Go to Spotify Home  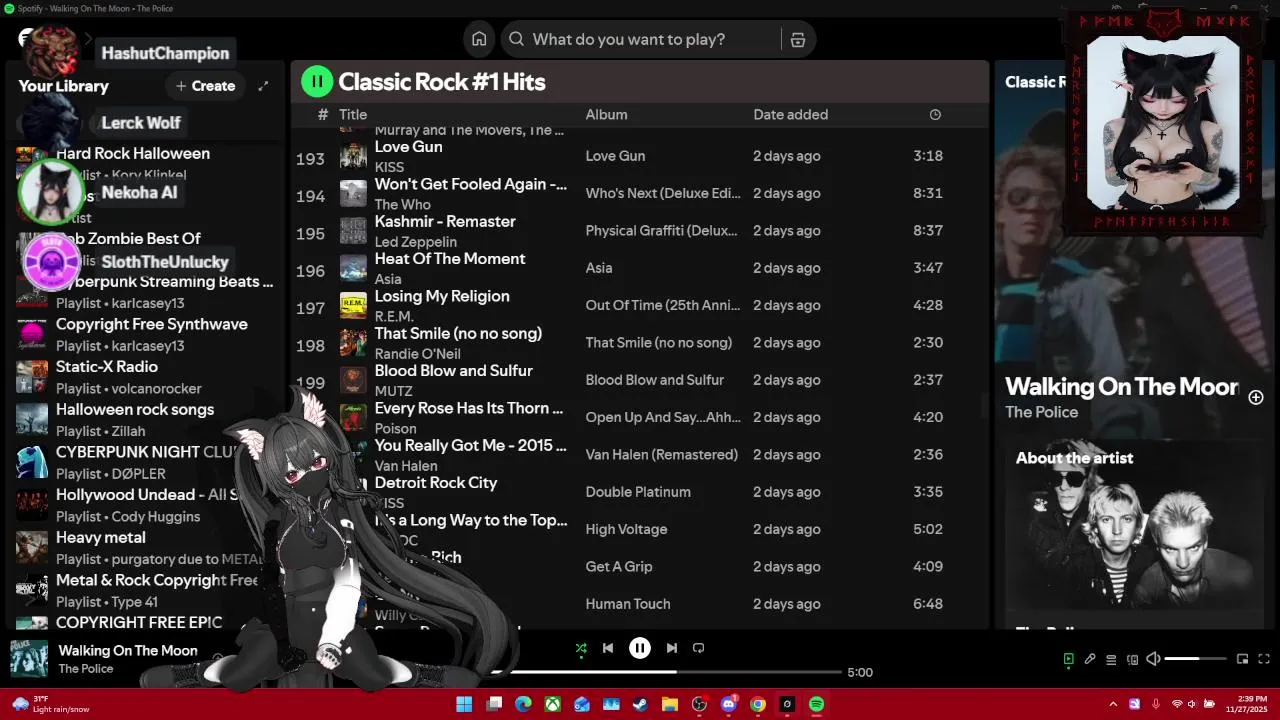479,39
